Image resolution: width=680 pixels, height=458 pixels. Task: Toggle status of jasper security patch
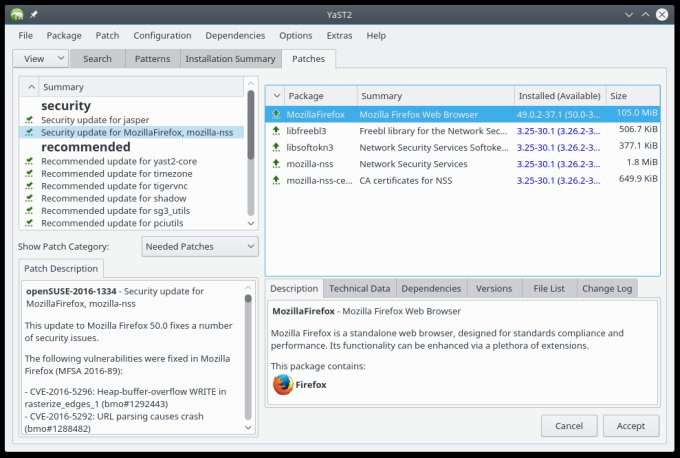[29, 120]
